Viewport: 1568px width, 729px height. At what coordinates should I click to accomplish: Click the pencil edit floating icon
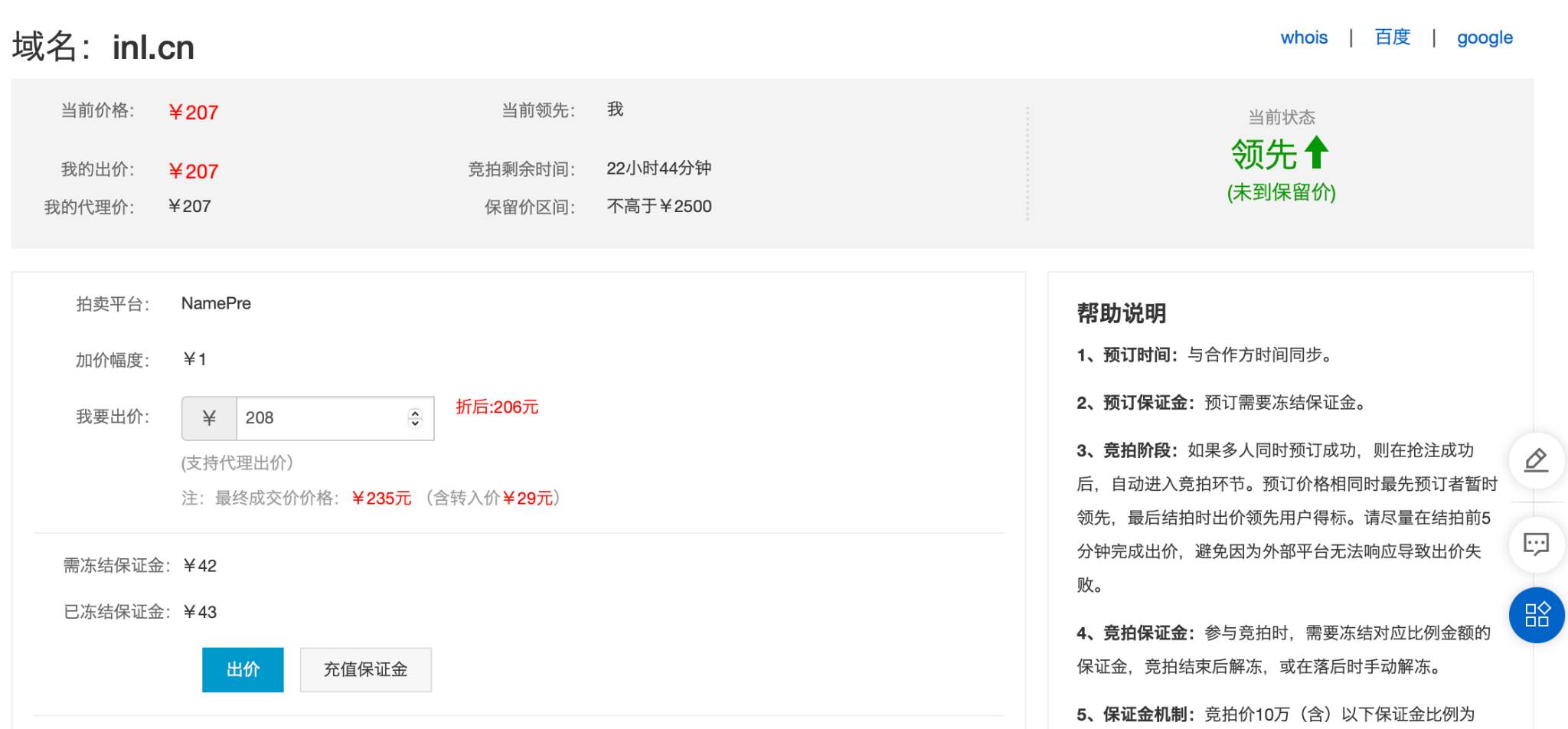pyautogui.click(x=1536, y=460)
